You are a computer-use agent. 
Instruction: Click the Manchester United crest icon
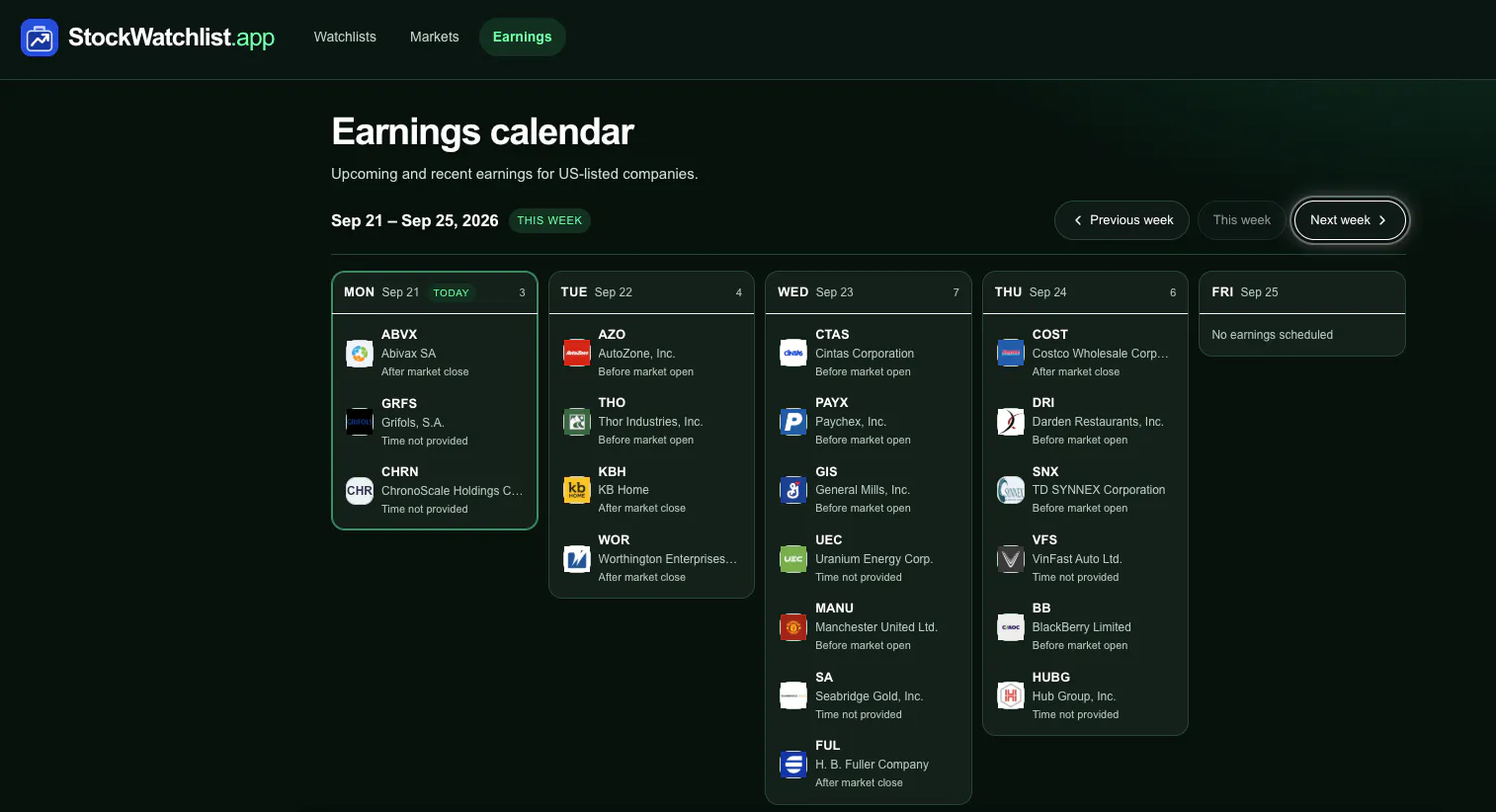coord(793,627)
